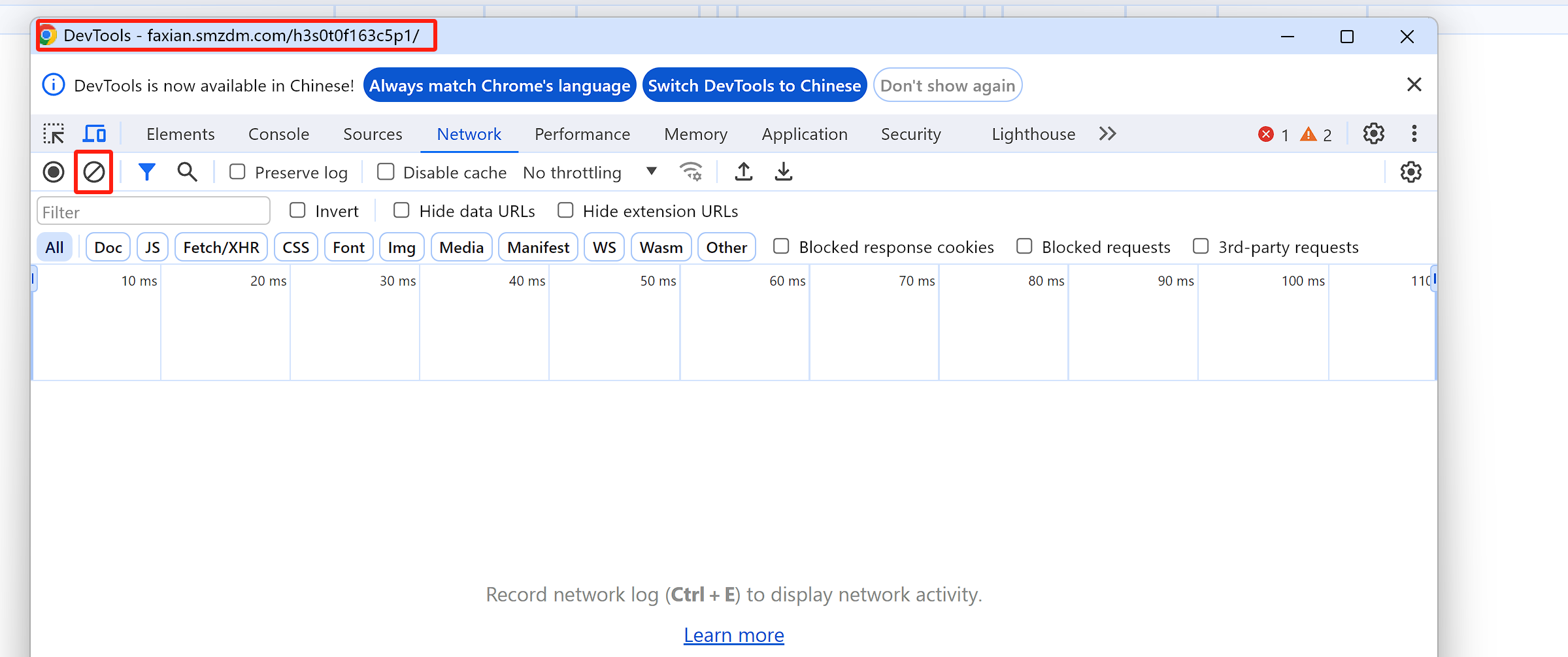Click the info icon in notification bar
The image size is (1568, 657).
click(54, 85)
